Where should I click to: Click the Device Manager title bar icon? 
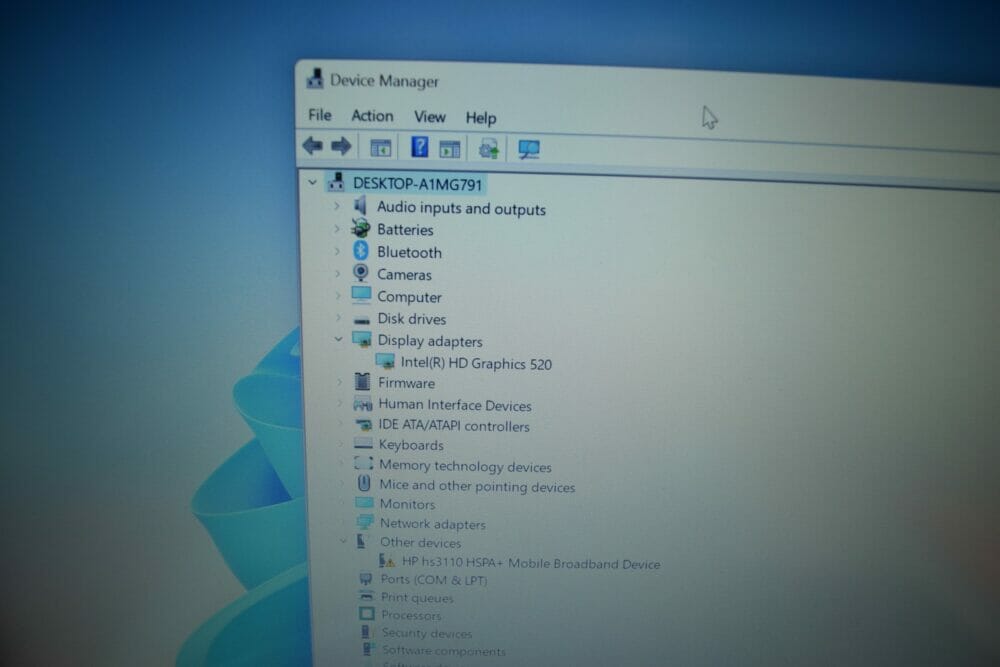314,78
